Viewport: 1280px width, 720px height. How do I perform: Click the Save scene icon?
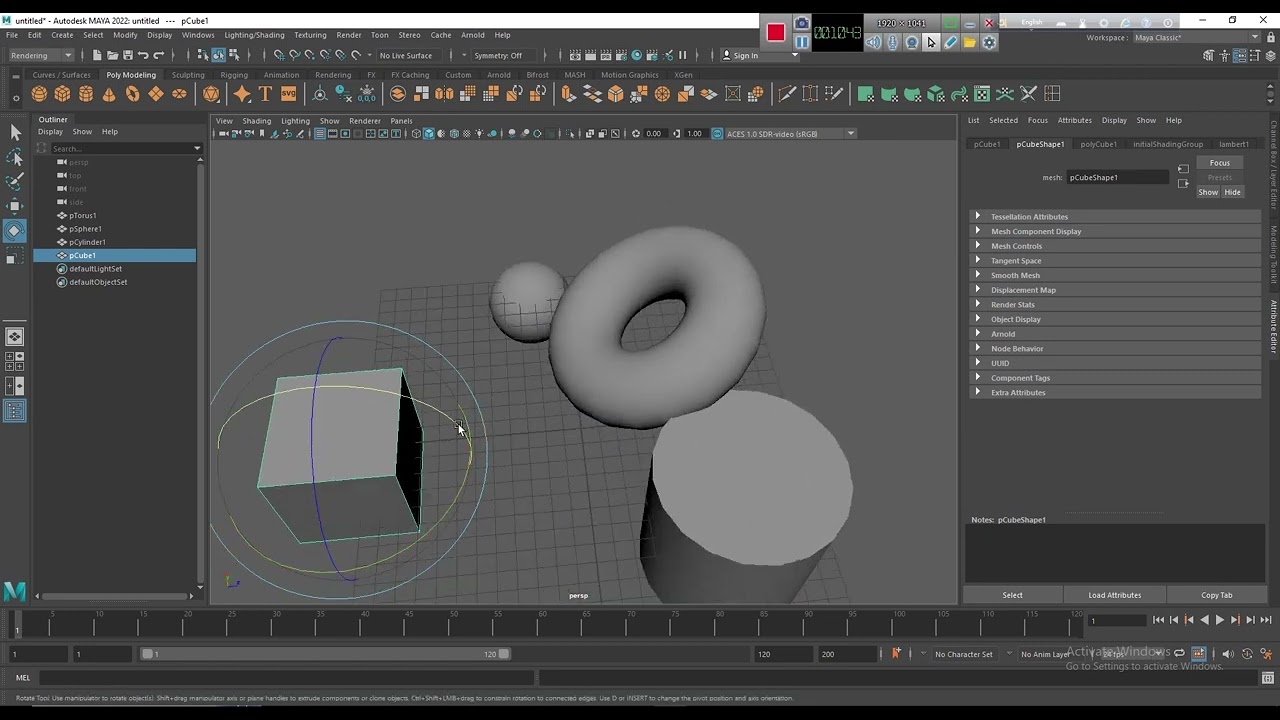tap(128, 55)
